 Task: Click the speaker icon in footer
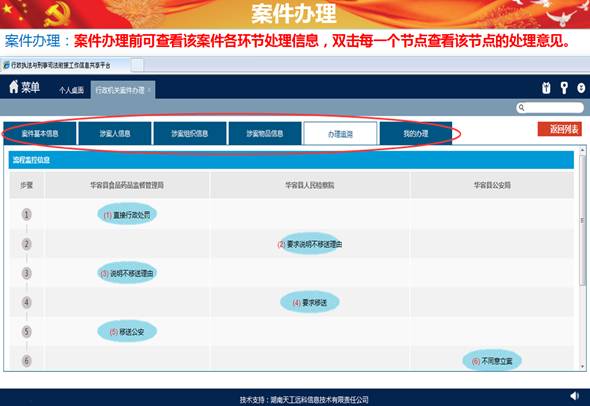[x=575, y=395]
